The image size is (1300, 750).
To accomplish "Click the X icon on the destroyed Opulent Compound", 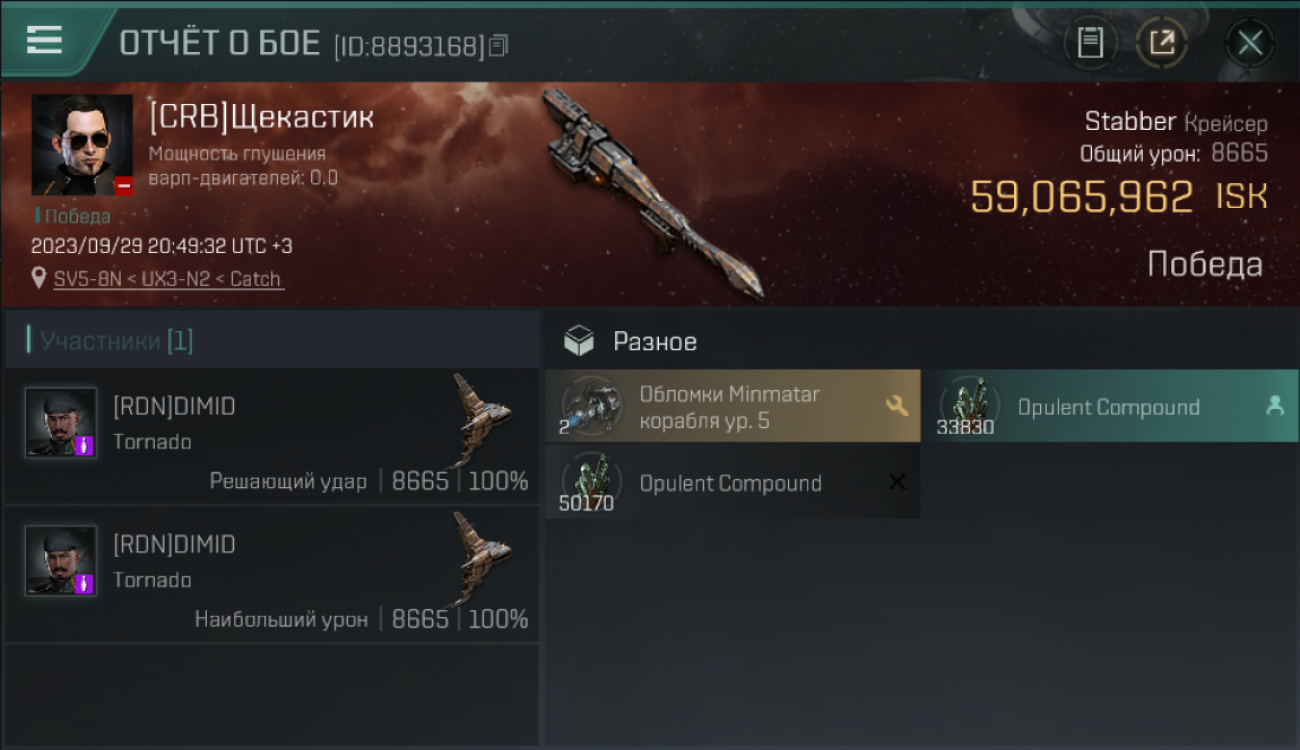I will (897, 482).
